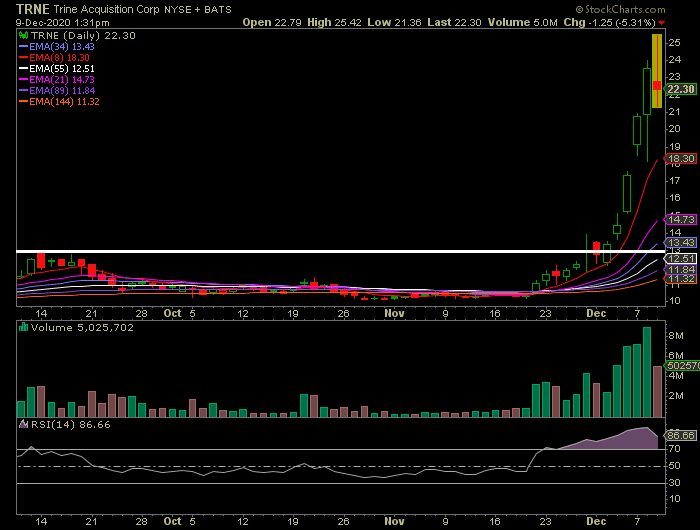Click the Volume 5,025,702 panel label

tap(82, 327)
